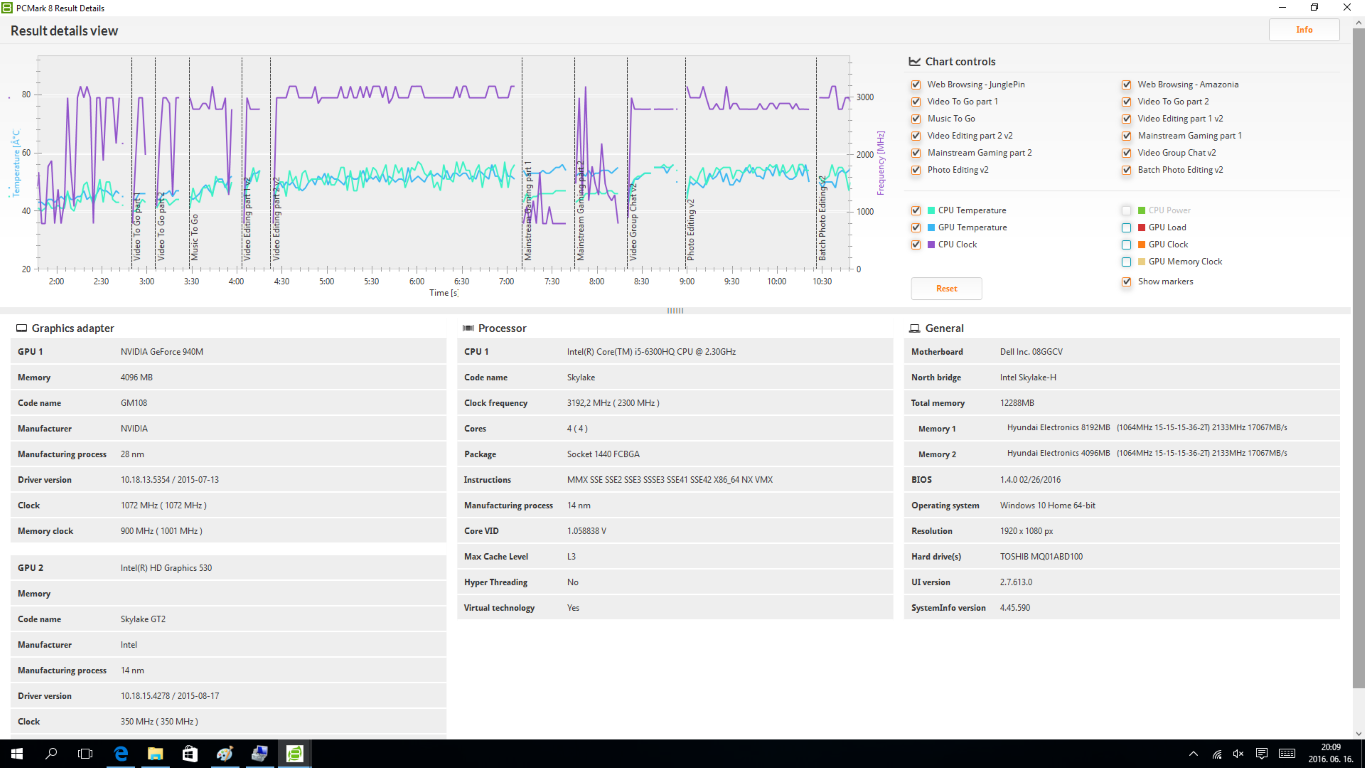Viewport: 1365px width, 768px height.
Task: Click the General section laptop icon
Action: pyautogui.click(x=914, y=328)
